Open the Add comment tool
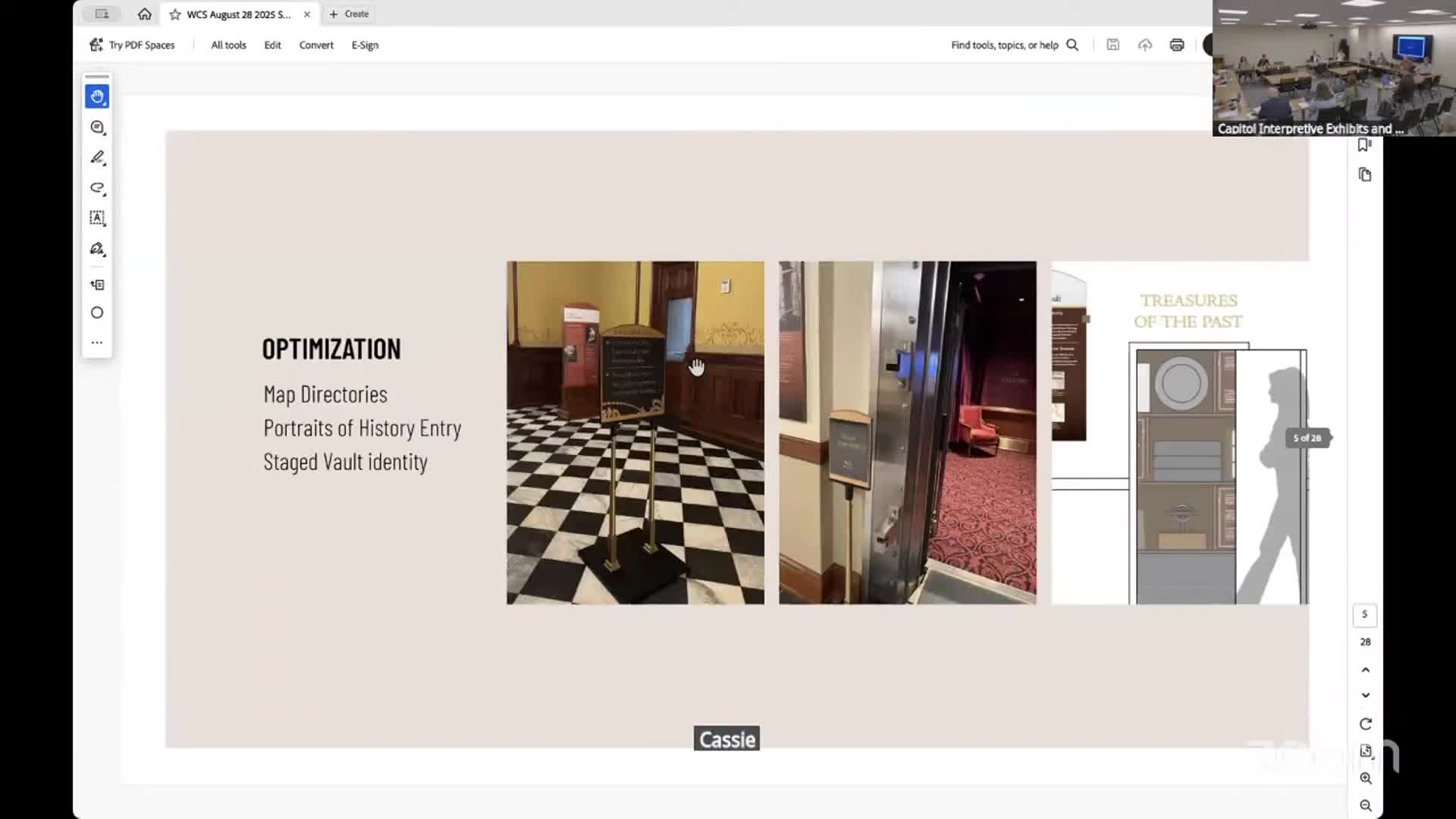The height and width of the screenshot is (819, 1456). (97, 127)
